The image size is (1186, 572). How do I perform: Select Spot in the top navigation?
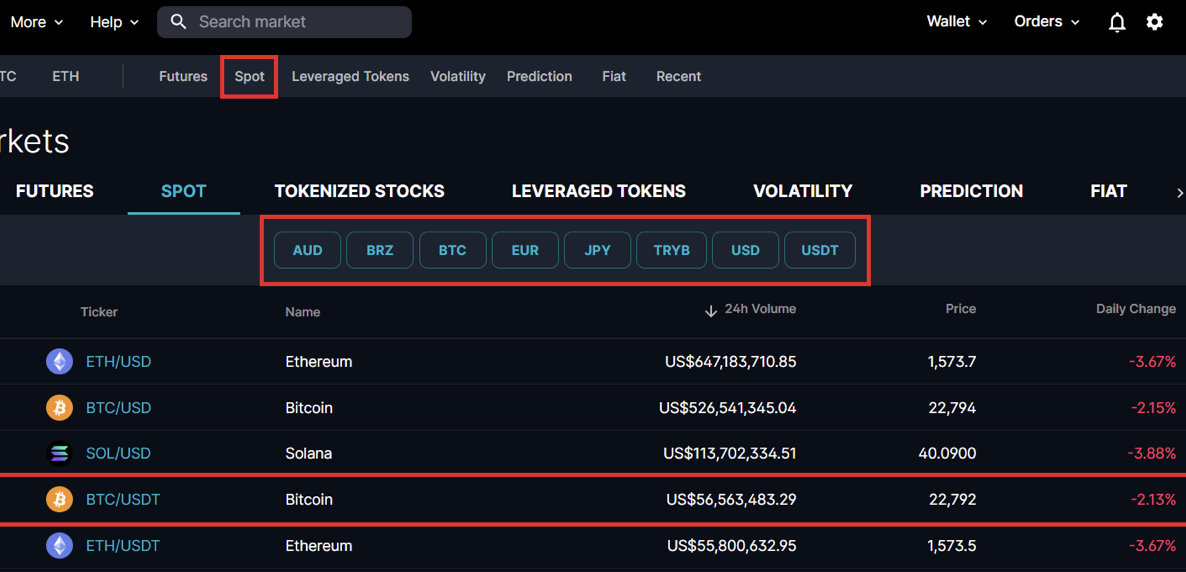coord(250,76)
